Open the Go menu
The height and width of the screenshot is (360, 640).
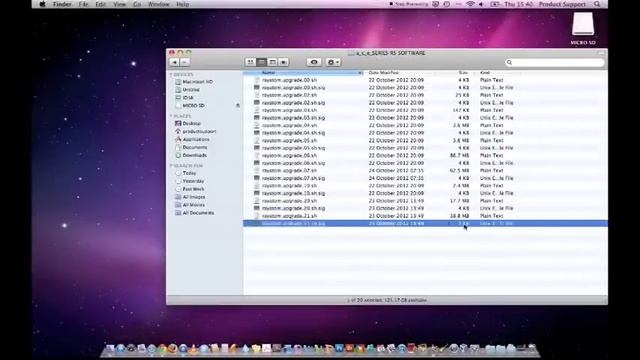tap(137, 4)
